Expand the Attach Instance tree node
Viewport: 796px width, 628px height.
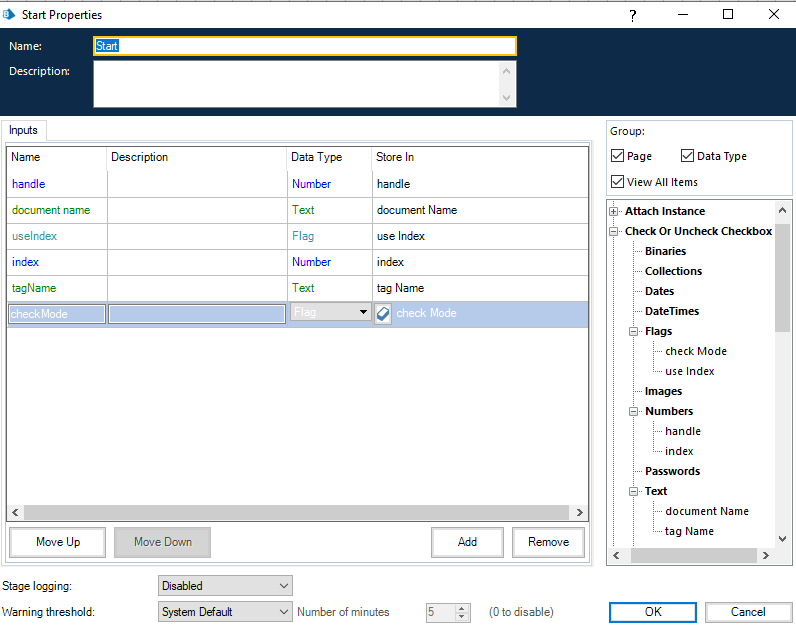[613, 211]
